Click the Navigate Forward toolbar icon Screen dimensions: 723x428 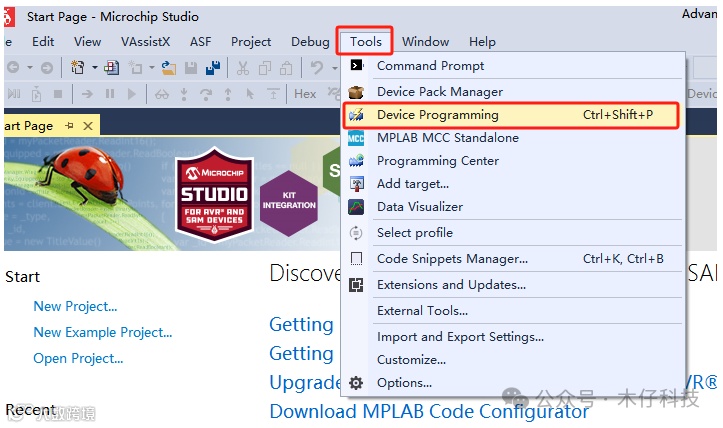pyautogui.click(x=47, y=68)
